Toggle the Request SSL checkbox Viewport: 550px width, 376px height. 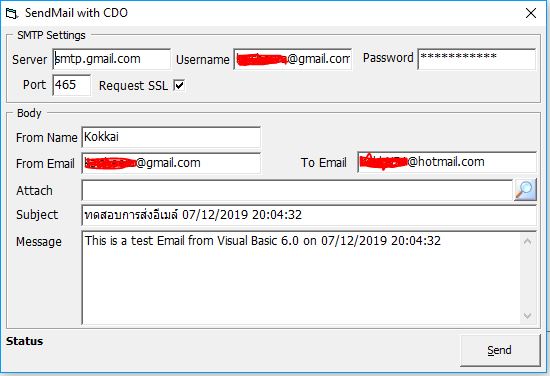(x=179, y=85)
